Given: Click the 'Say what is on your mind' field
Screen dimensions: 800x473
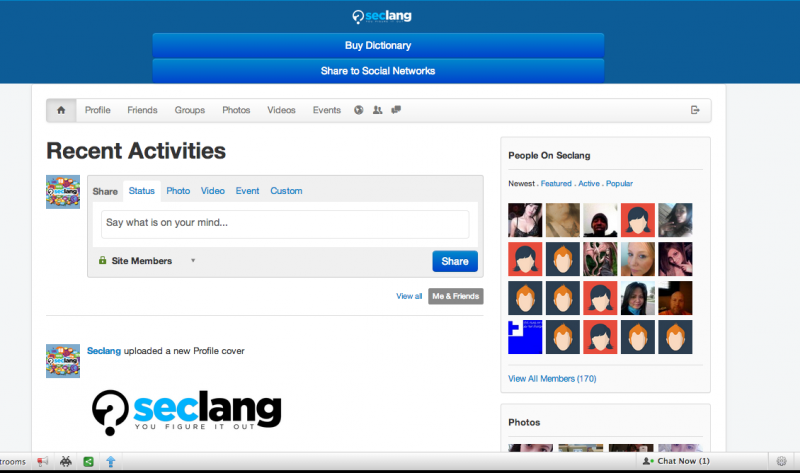Looking at the screenshot, I should point(285,225).
